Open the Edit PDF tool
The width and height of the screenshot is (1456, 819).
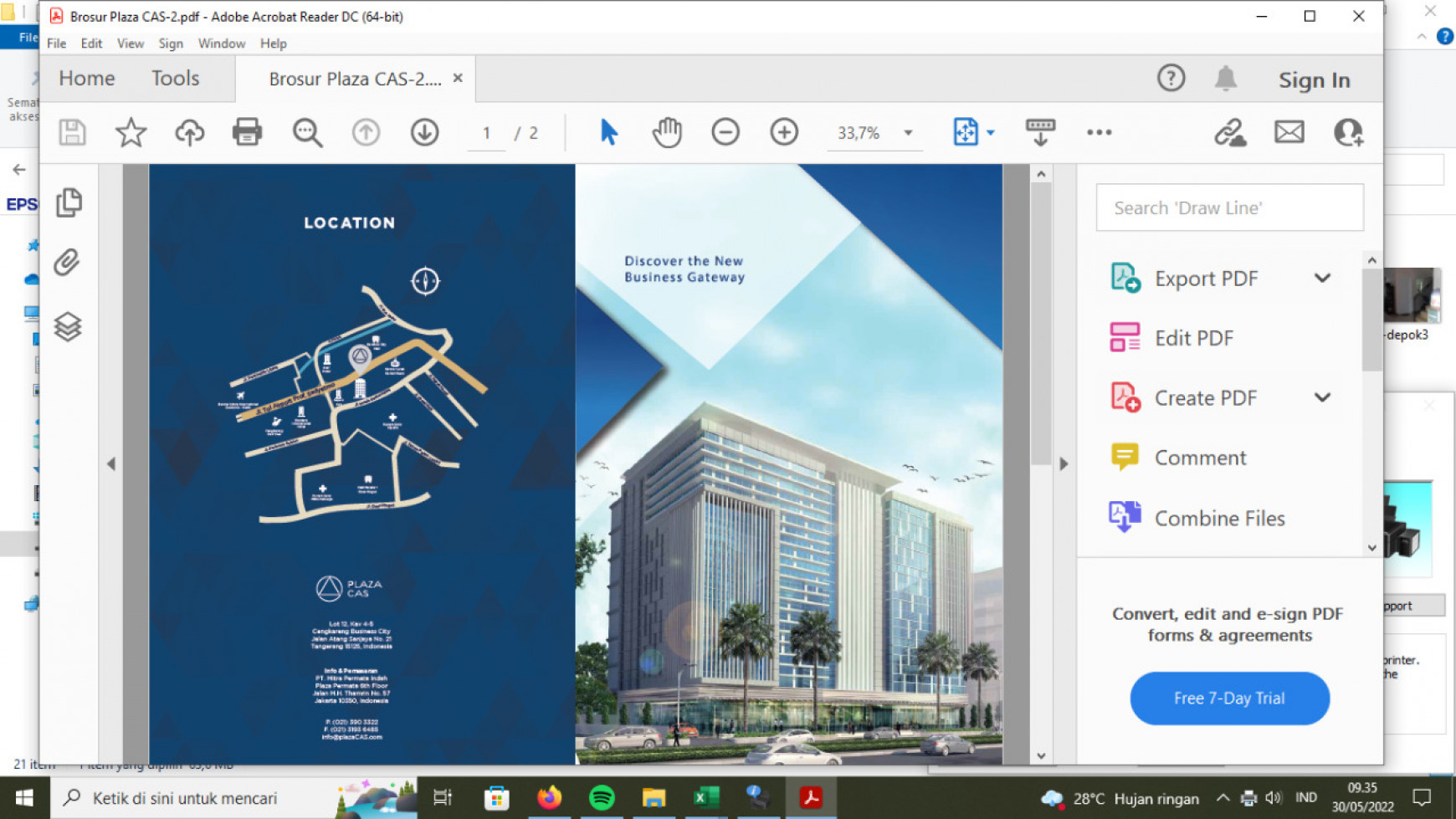pyautogui.click(x=1193, y=338)
